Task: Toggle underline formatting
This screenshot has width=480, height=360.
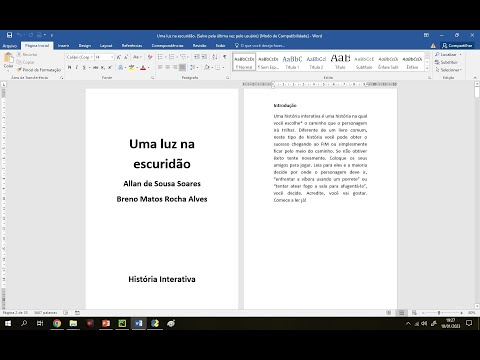Action: [x=84, y=67]
